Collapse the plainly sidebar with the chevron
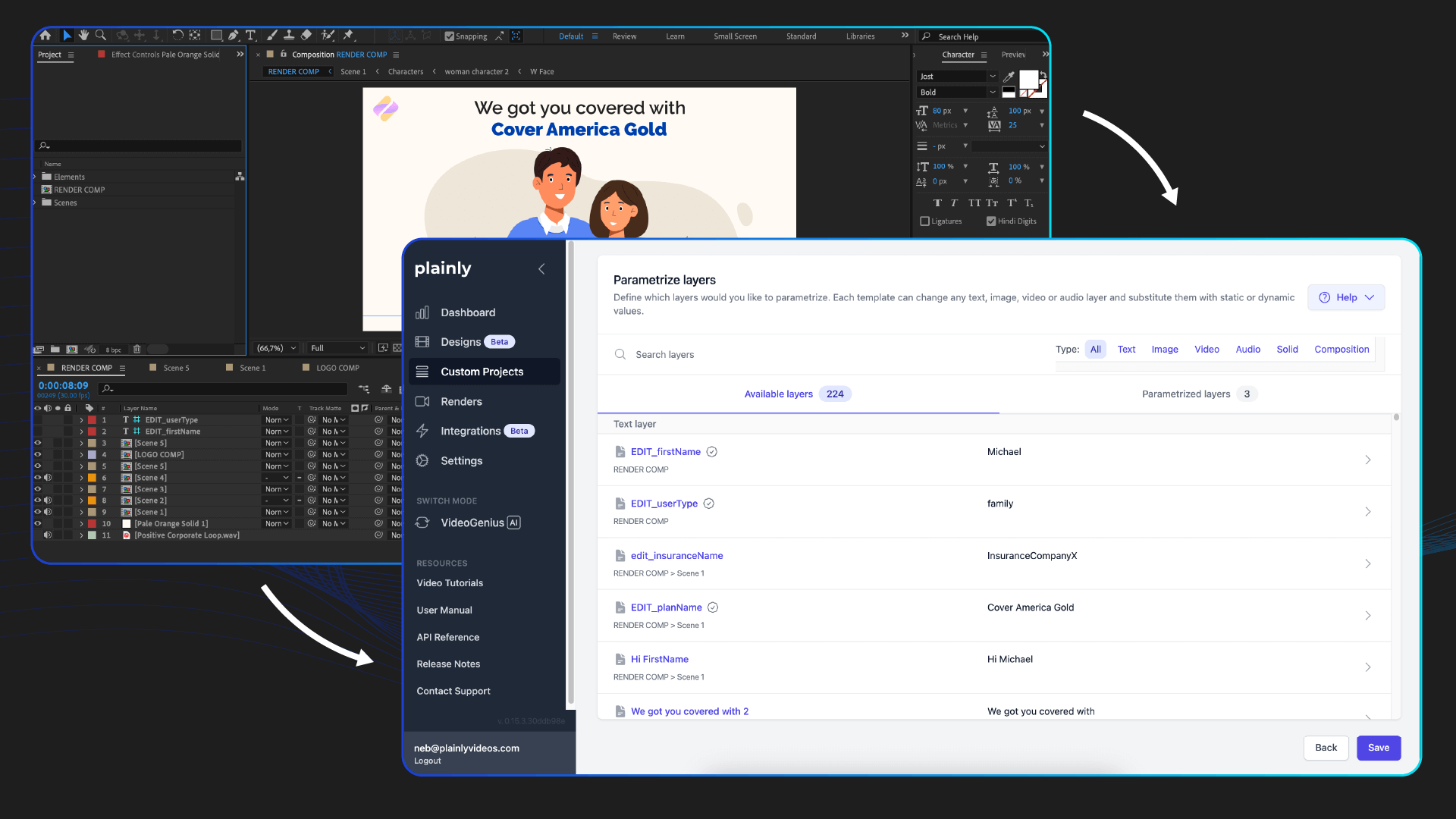The width and height of the screenshot is (1456, 819). click(541, 269)
